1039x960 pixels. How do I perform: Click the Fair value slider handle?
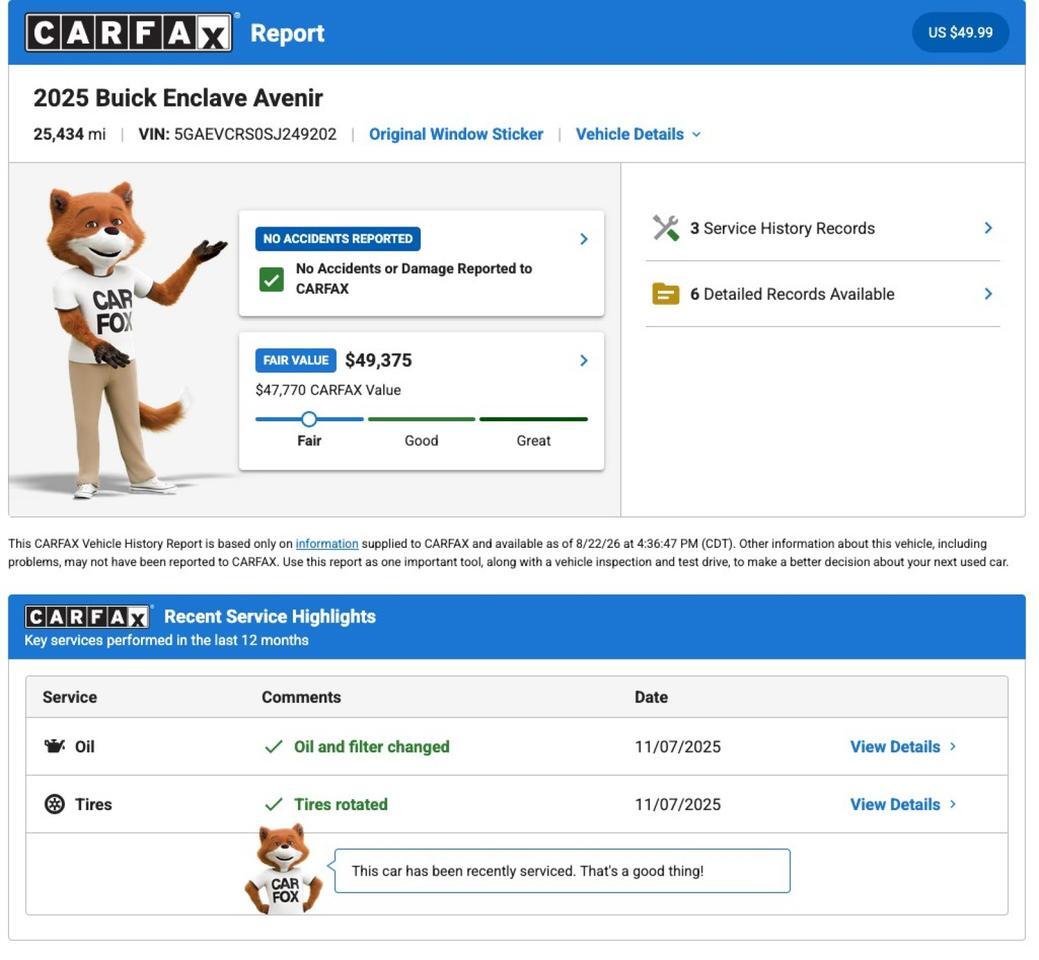click(309, 419)
